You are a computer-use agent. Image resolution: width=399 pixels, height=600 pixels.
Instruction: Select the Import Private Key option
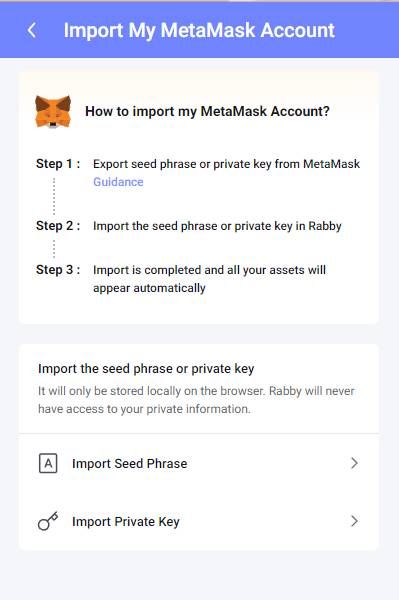199,521
